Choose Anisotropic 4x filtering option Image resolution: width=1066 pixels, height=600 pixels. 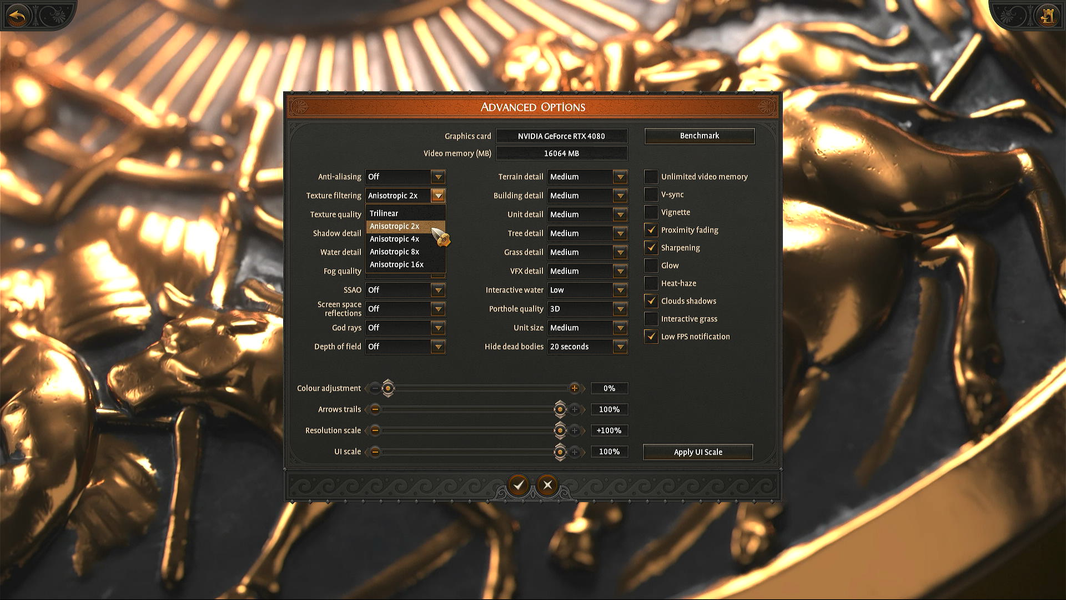pyautogui.click(x=406, y=239)
